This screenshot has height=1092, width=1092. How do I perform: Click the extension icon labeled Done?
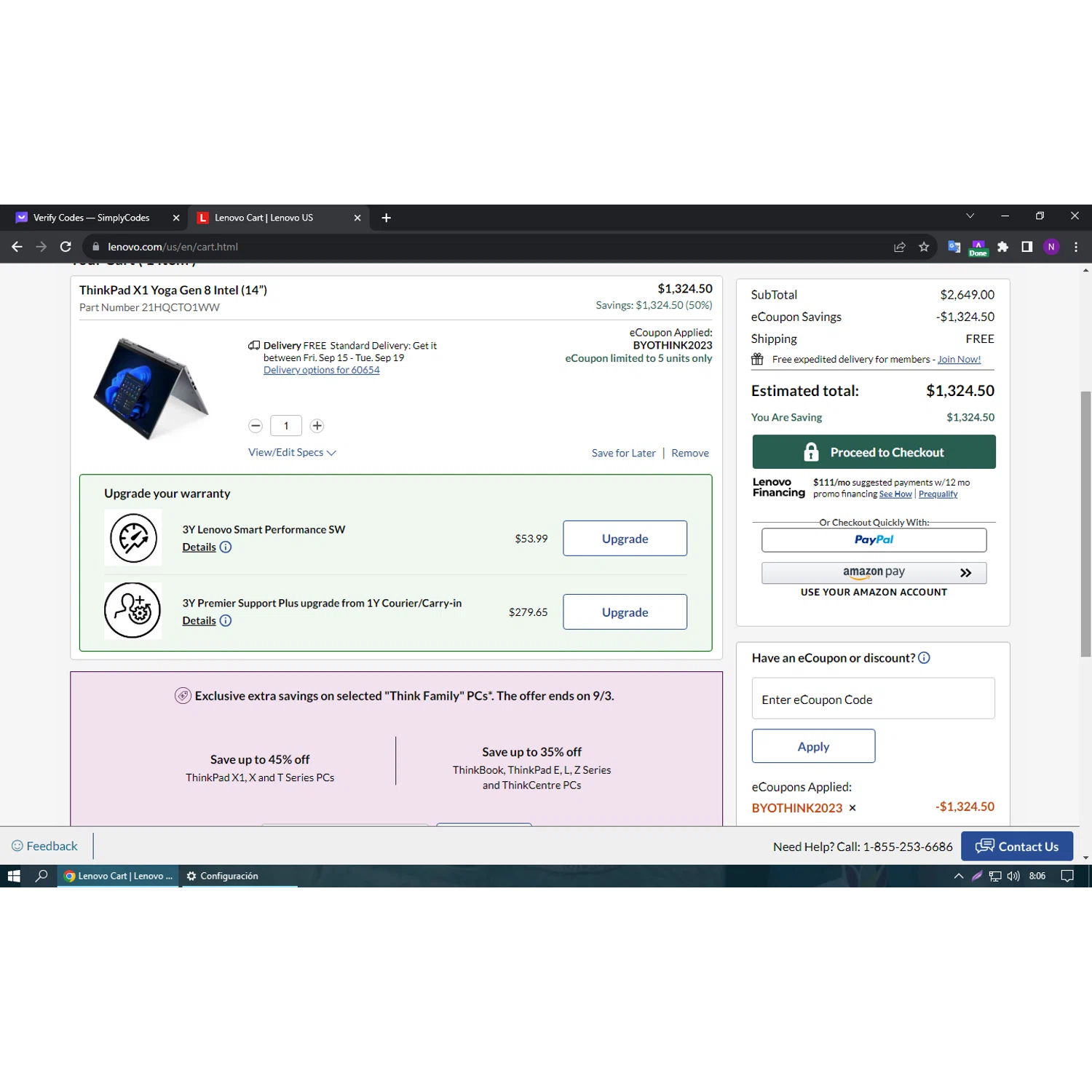click(978, 248)
